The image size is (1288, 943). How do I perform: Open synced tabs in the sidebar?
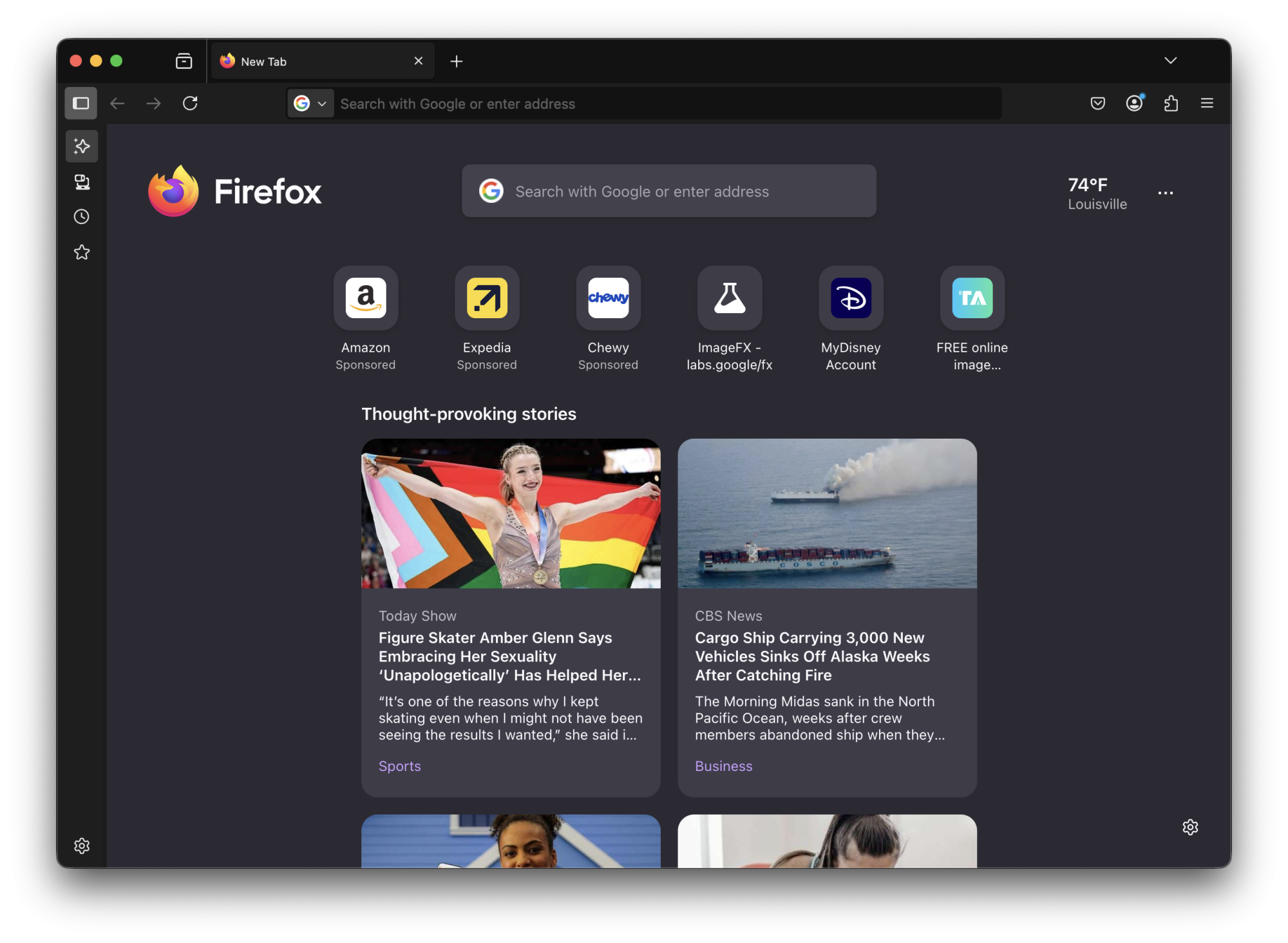(82, 182)
